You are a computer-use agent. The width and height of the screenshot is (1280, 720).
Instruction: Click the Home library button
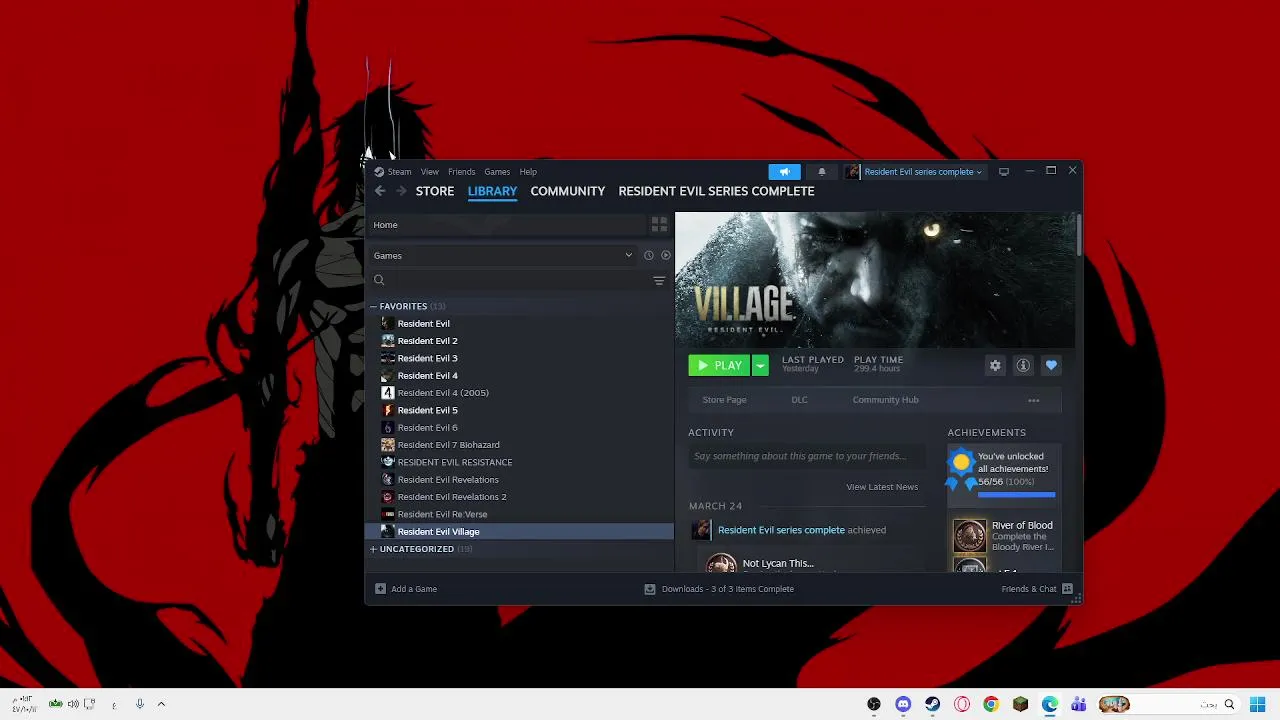[507, 225]
